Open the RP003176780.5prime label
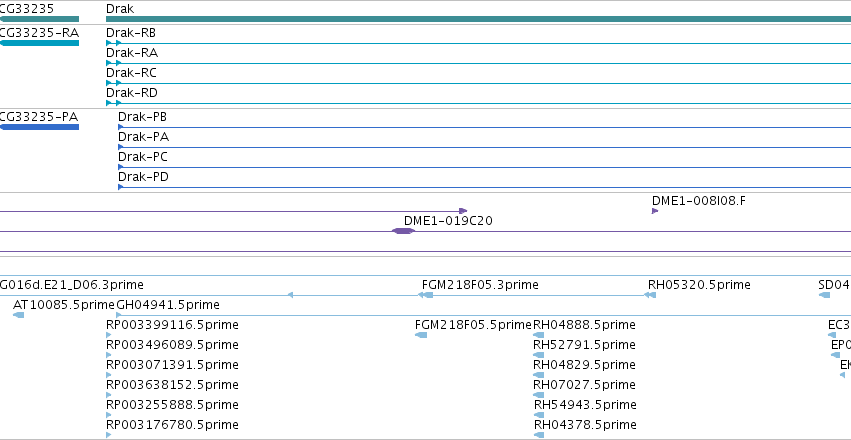This screenshot has width=851, height=440. point(172,425)
